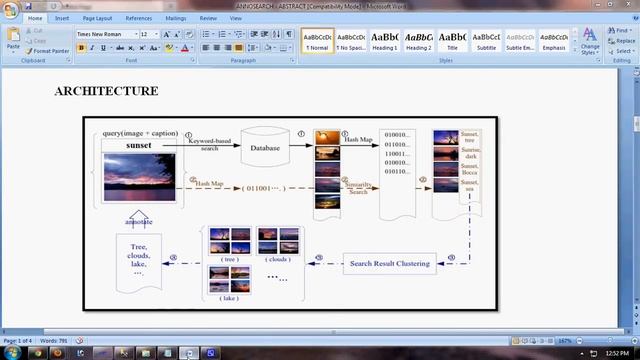The width and height of the screenshot is (640, 360).
Task: Apply superscript formatting
Action: tap(142, 48)
